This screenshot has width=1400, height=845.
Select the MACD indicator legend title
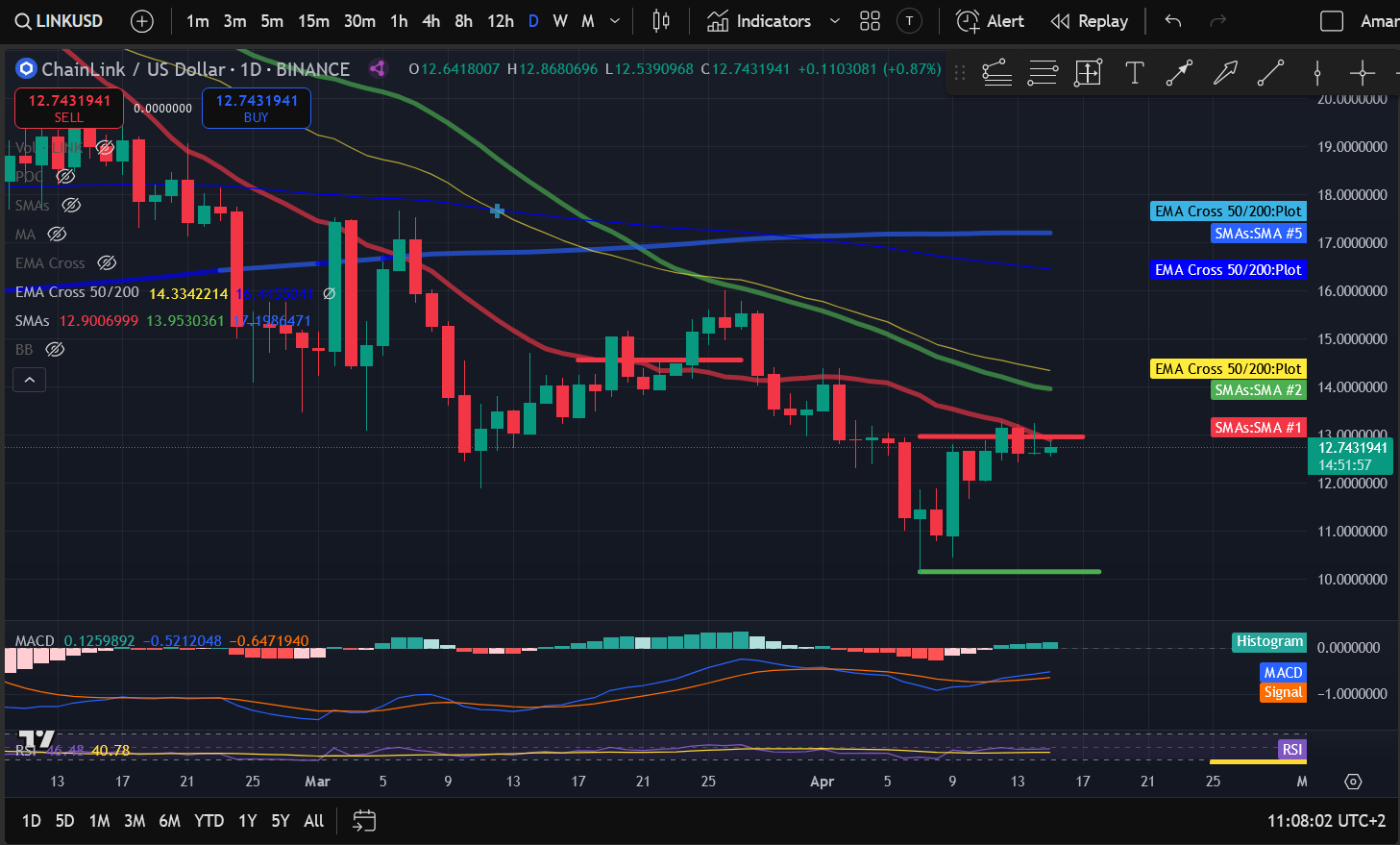point(35,640)
